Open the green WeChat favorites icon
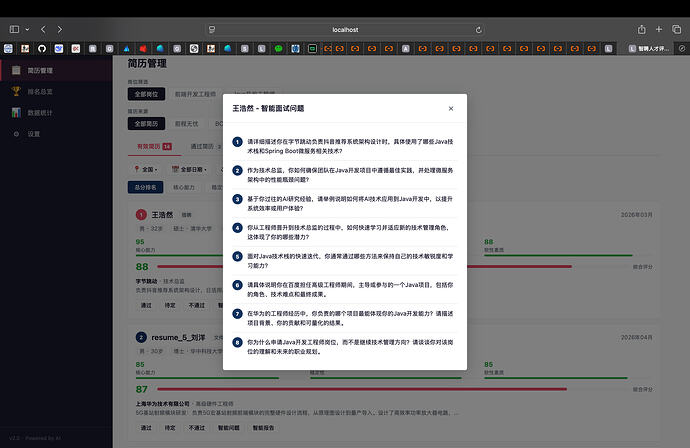This screenshot has width=690, height=448. [278, 48]
